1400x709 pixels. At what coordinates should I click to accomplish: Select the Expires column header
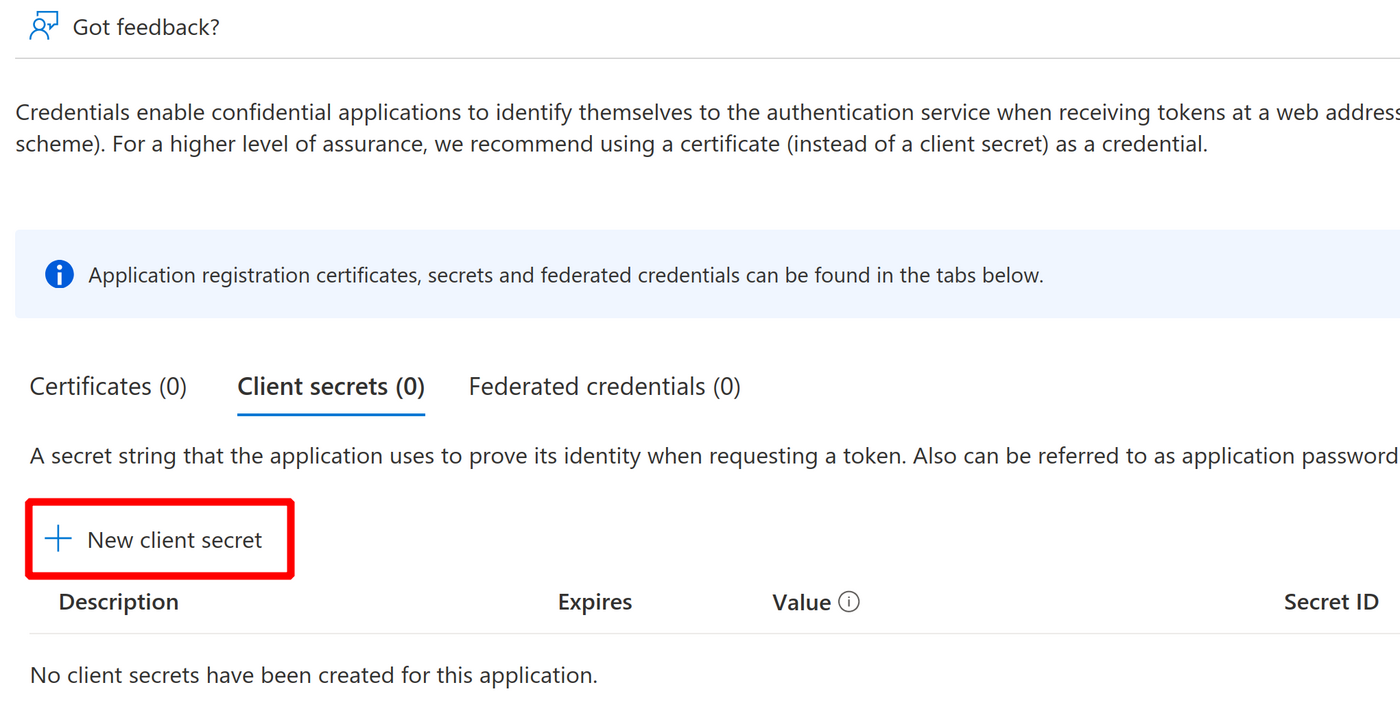pyautogui.click(x=594, y=601)
